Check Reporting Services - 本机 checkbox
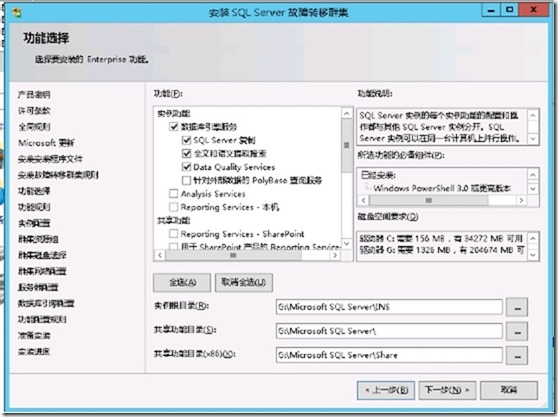558x417 pixels. (x=173, y=207)
